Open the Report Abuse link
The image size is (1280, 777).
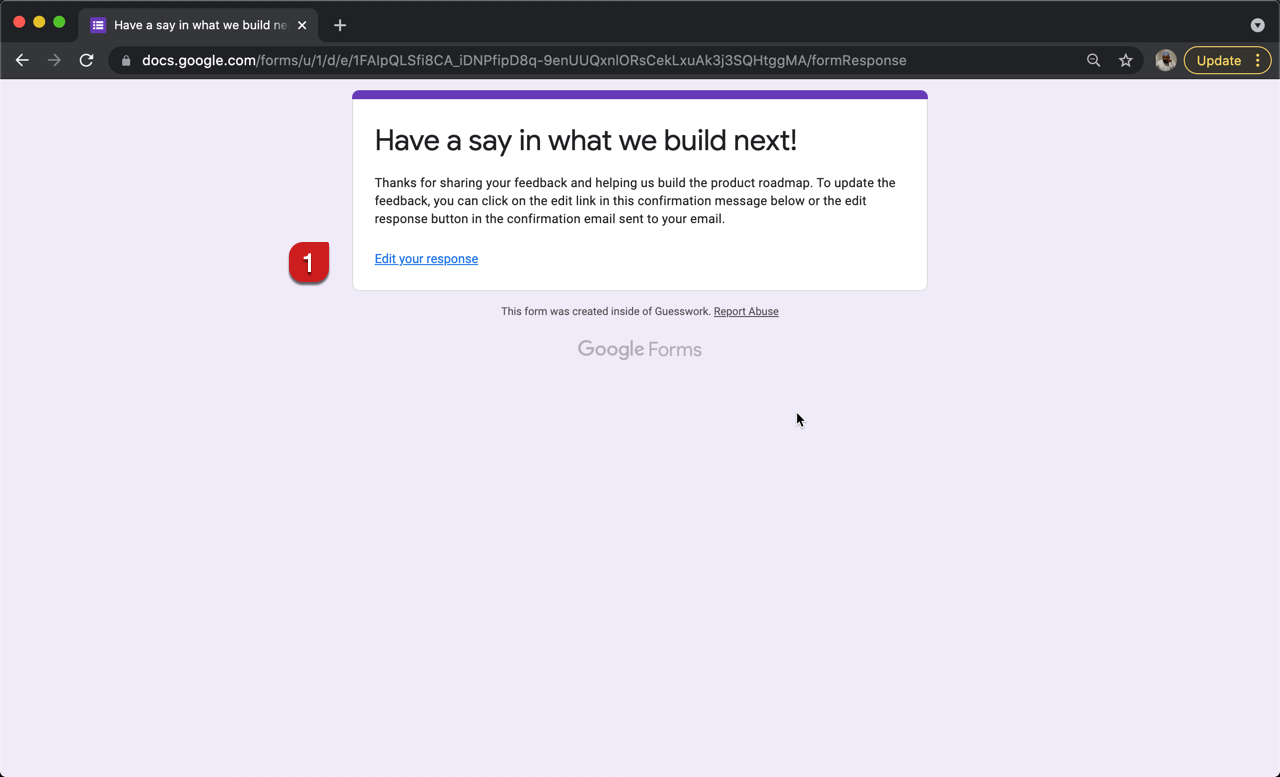(x=746, y=311)
